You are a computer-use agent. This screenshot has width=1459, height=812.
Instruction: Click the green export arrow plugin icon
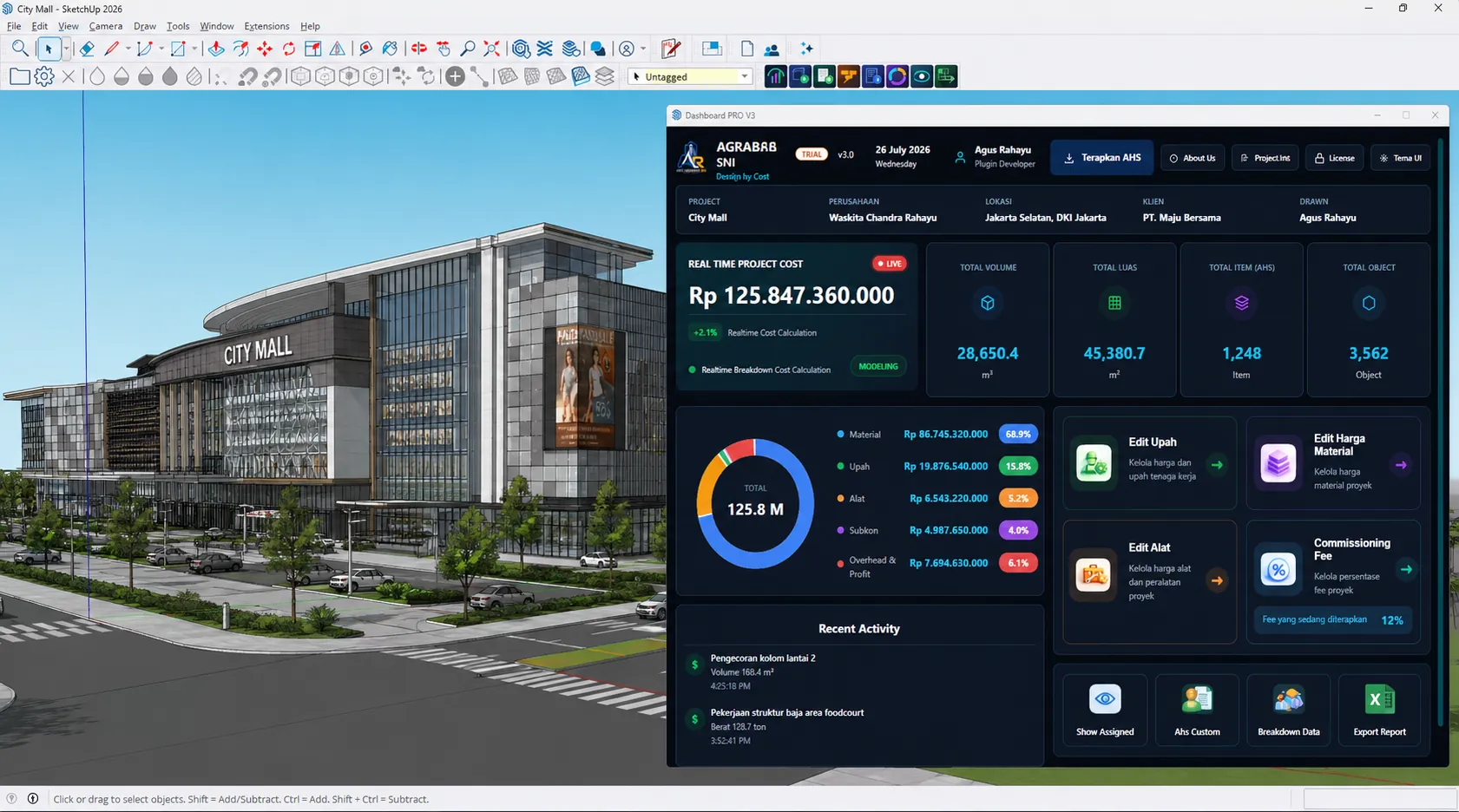click(x=946, y=76)
